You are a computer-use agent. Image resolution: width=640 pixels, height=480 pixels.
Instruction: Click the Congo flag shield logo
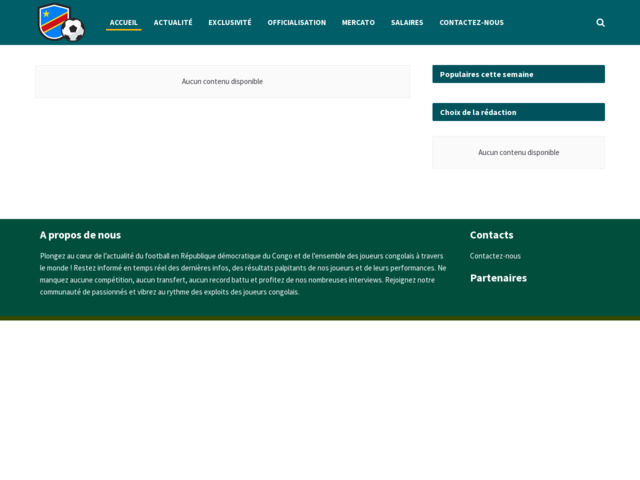[x=52, y=20]
